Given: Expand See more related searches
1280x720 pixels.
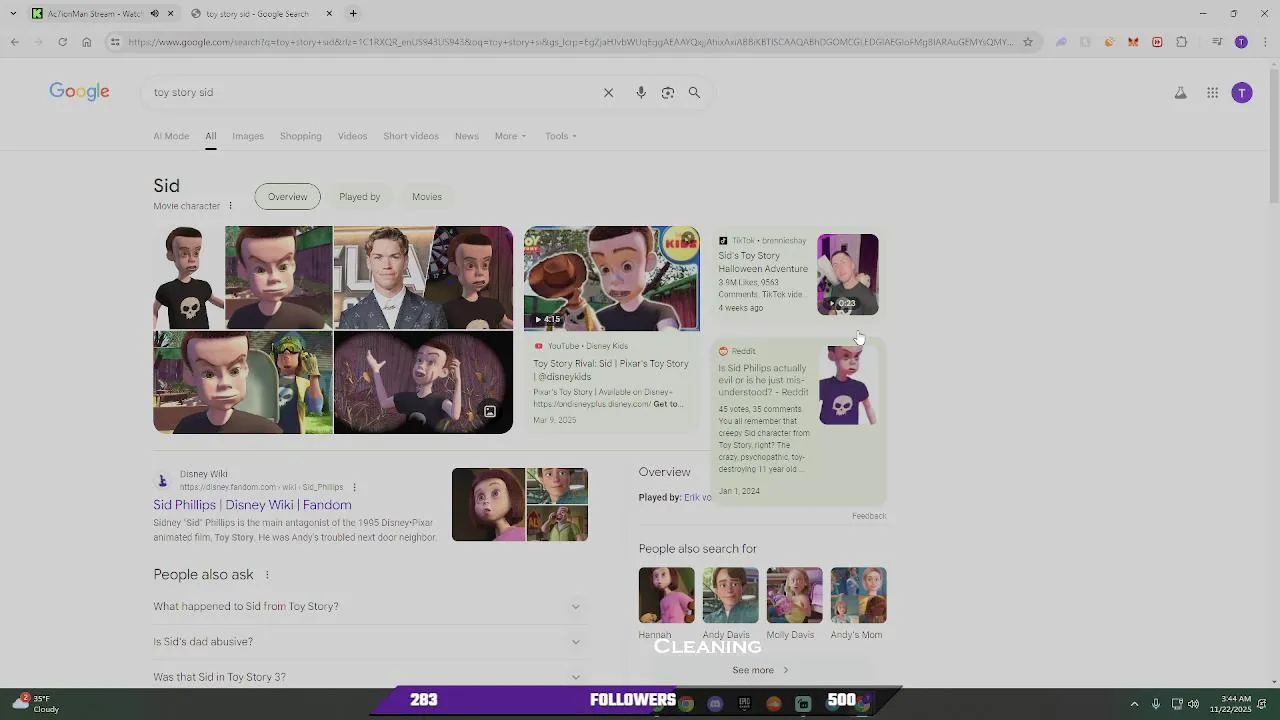Looking at the screenshot, I should 761,670.
